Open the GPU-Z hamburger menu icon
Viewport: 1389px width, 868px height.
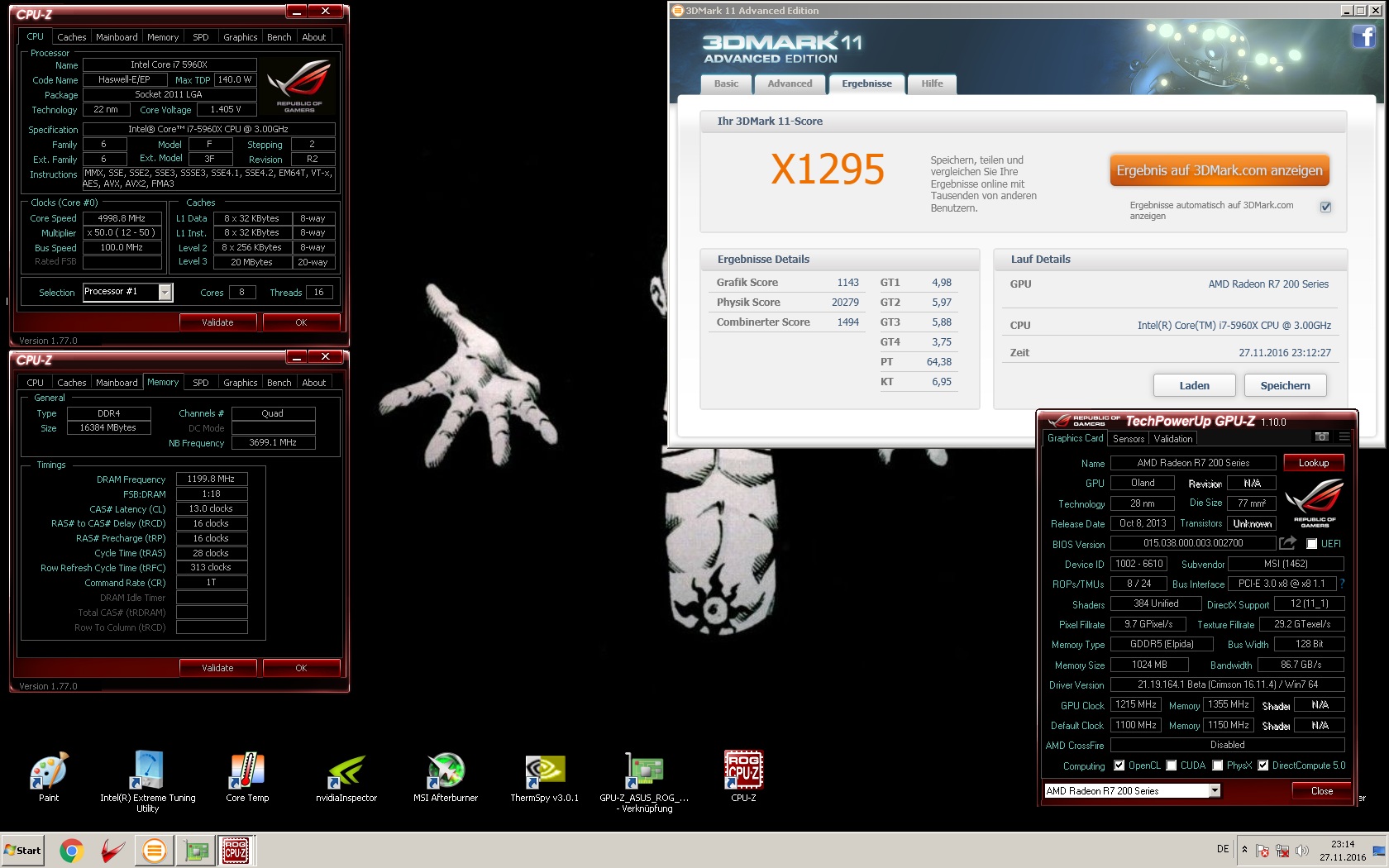click(1344, 436)
